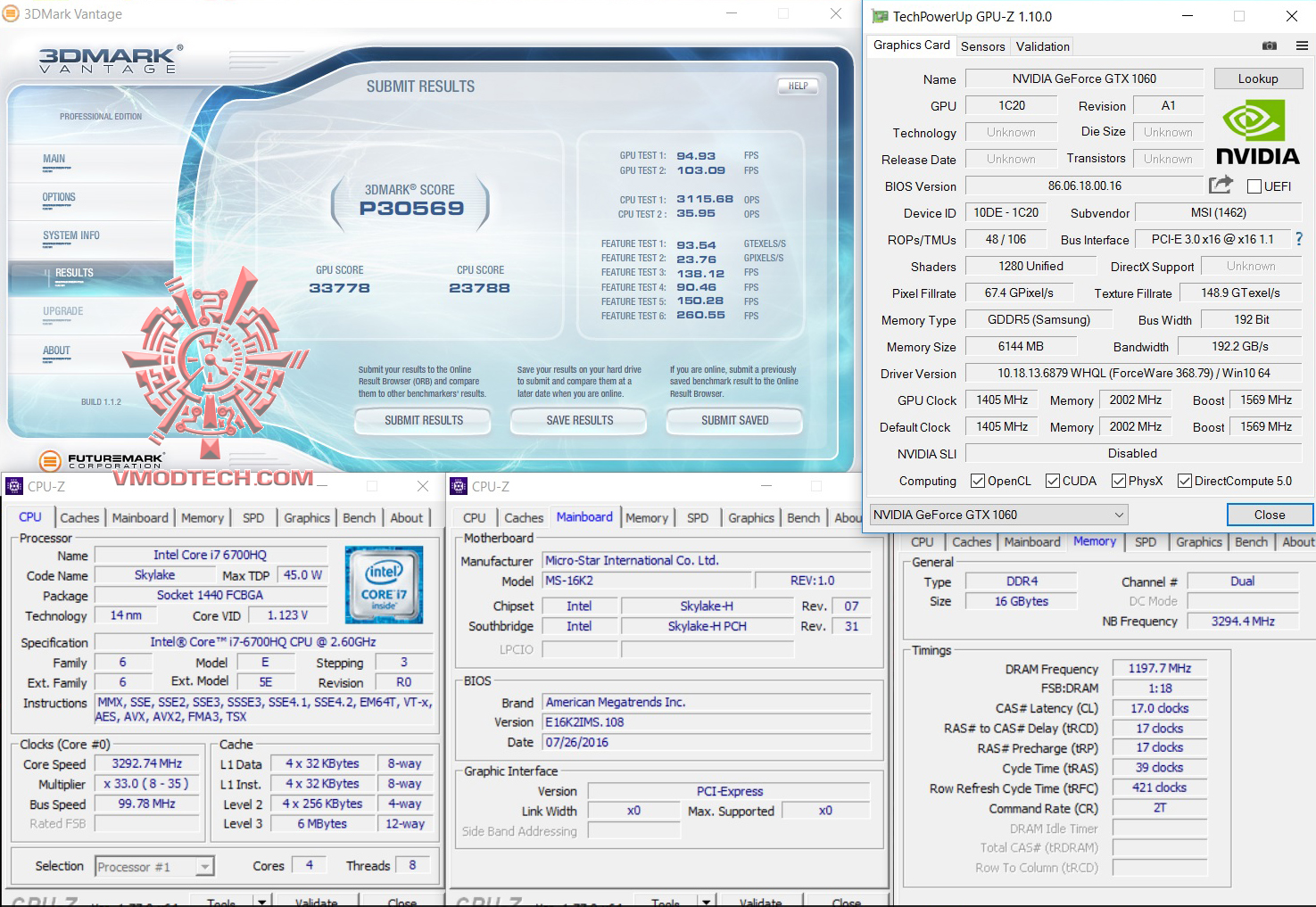Click the BIOS version E16K2IMS.108
Image resolution: width=1316 pixels, height=907 pixels.
707,722
